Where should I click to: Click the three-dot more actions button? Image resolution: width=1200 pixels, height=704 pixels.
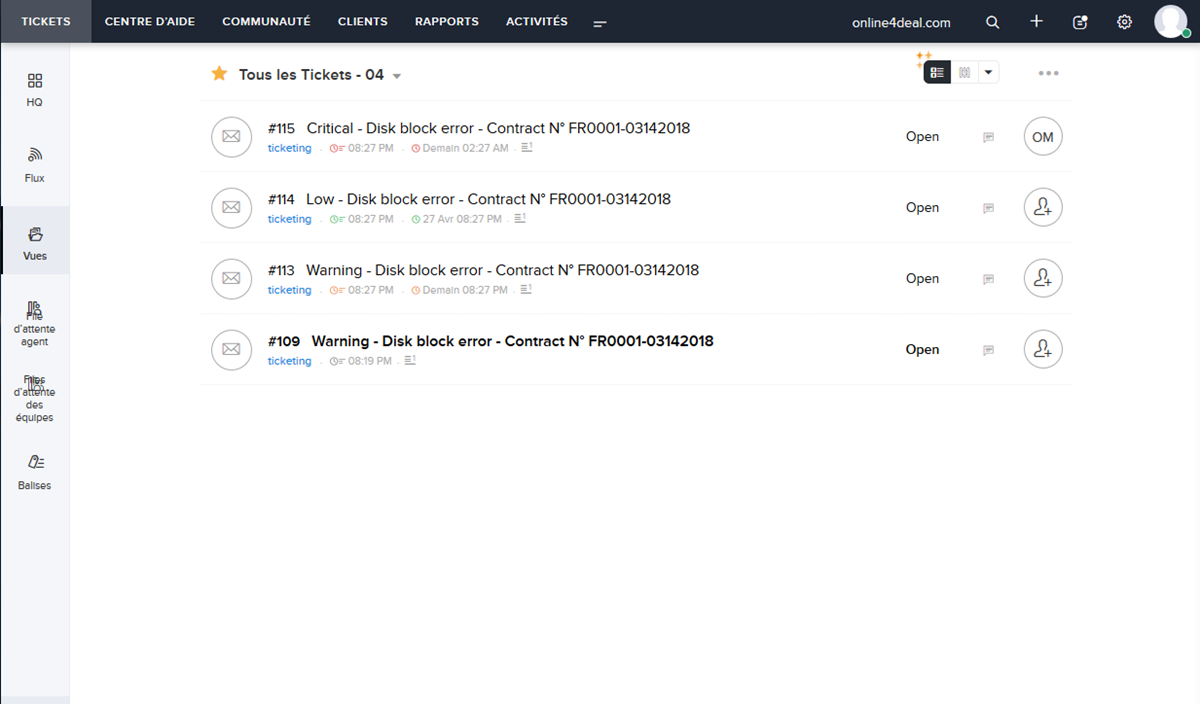tap(1048, 73)
